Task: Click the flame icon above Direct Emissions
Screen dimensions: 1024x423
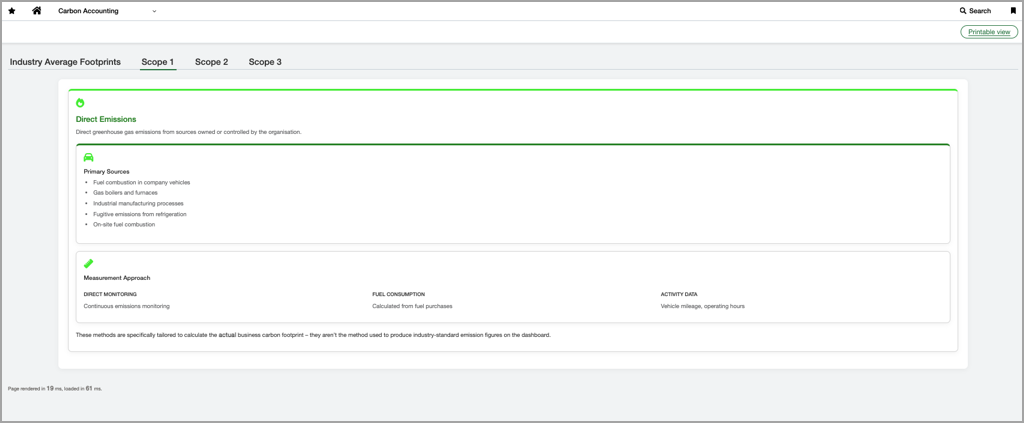Action: coord(80,103)
